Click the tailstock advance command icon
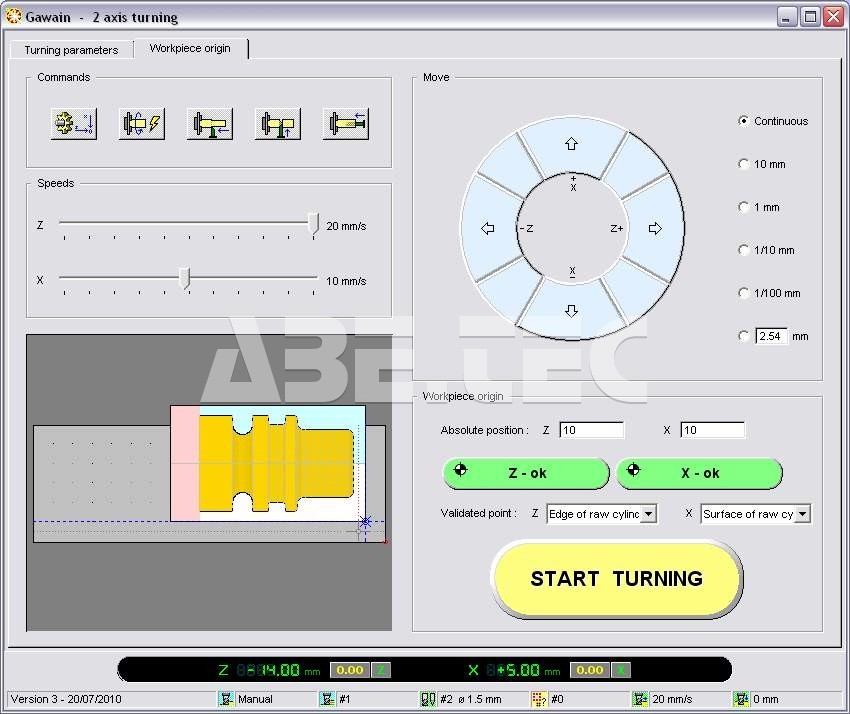Screen dimensions: 850x714 (346, 124)
